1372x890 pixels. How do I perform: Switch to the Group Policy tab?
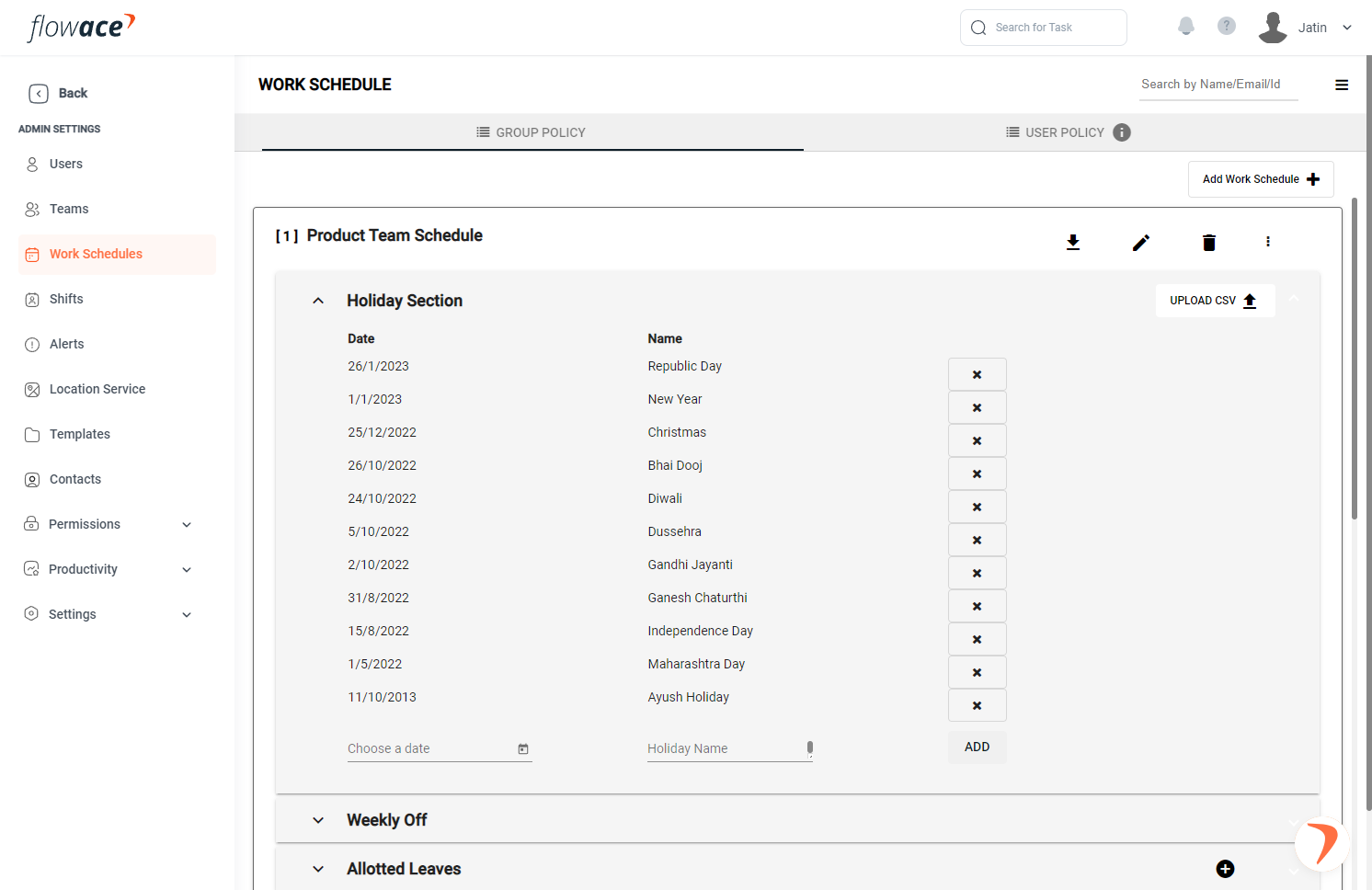coord(532,132)
